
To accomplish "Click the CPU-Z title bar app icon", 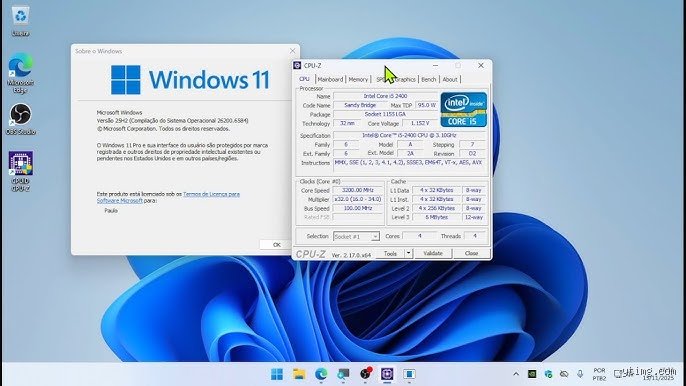I will coord(298,65).
